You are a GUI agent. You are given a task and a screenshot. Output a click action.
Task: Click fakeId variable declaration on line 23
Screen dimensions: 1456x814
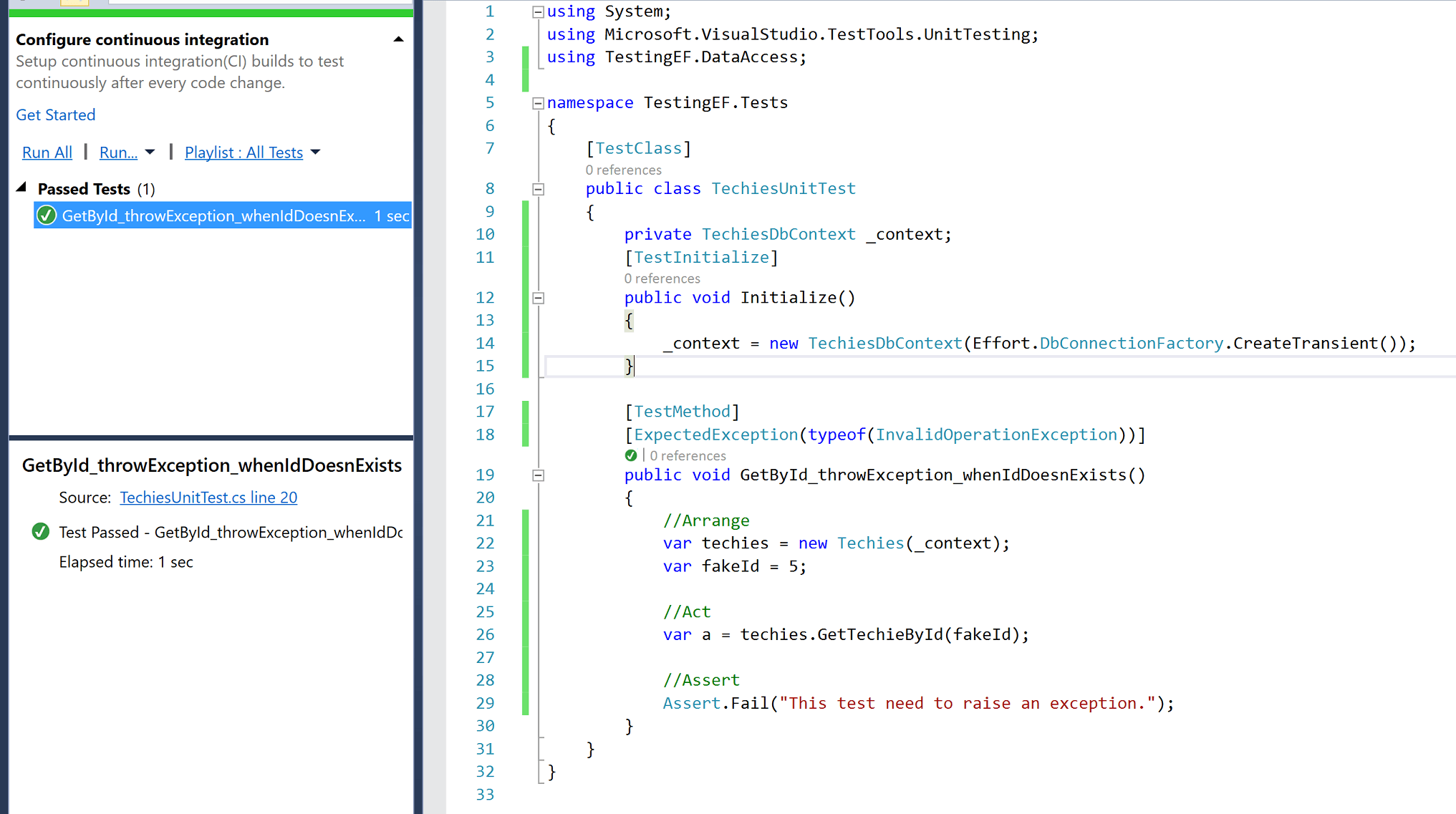731,566
